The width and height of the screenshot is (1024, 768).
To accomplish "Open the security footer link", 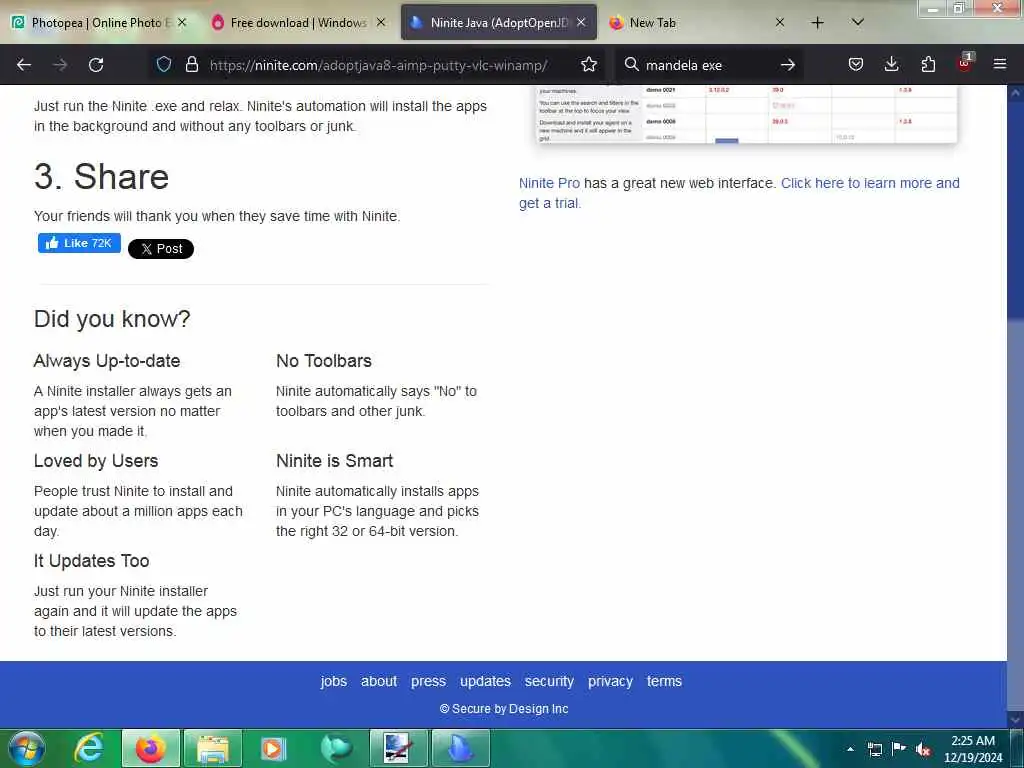I will coord(549,681).
